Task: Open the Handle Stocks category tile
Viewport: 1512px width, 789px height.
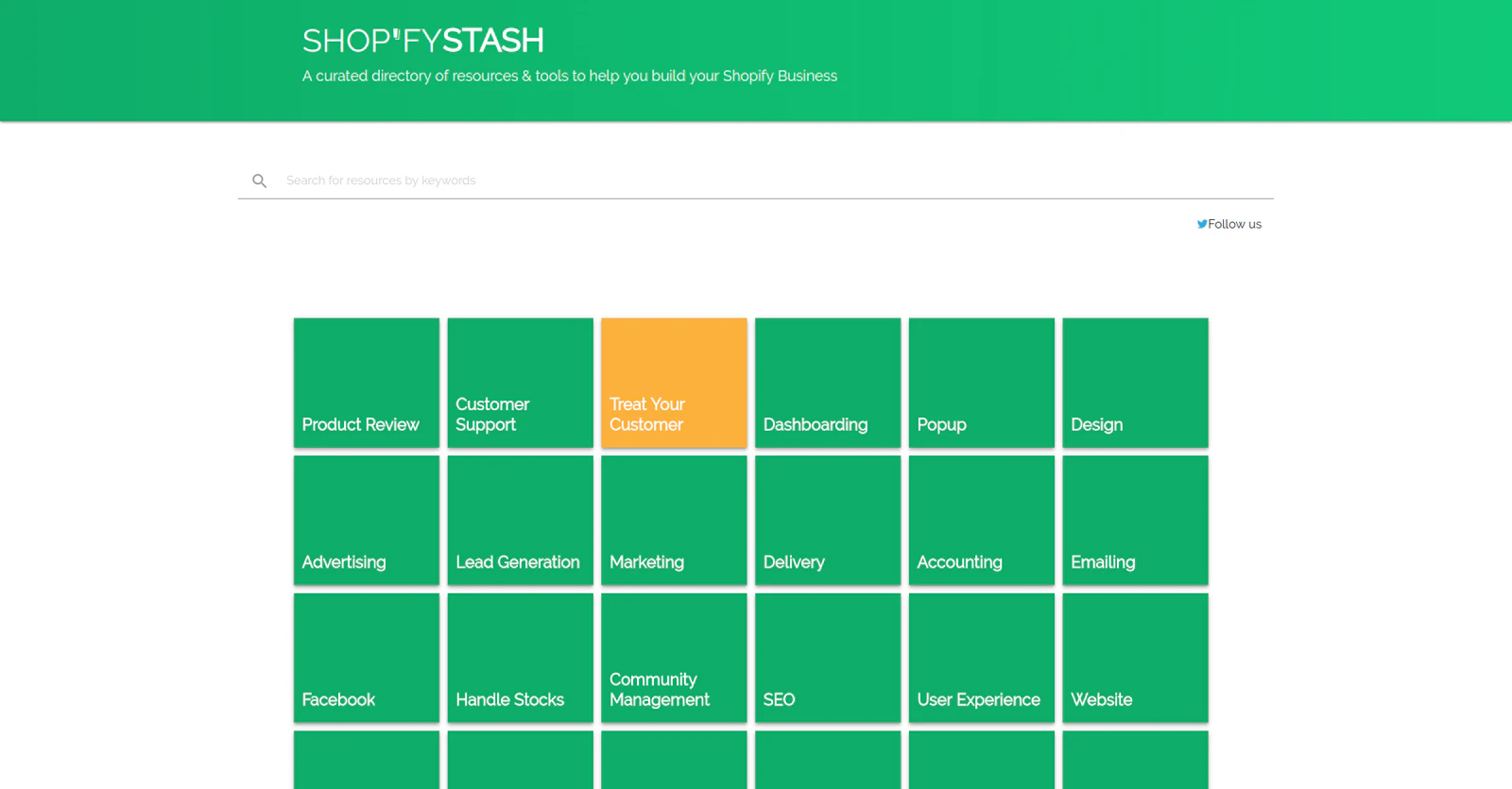Action: (x=521, y=658)
